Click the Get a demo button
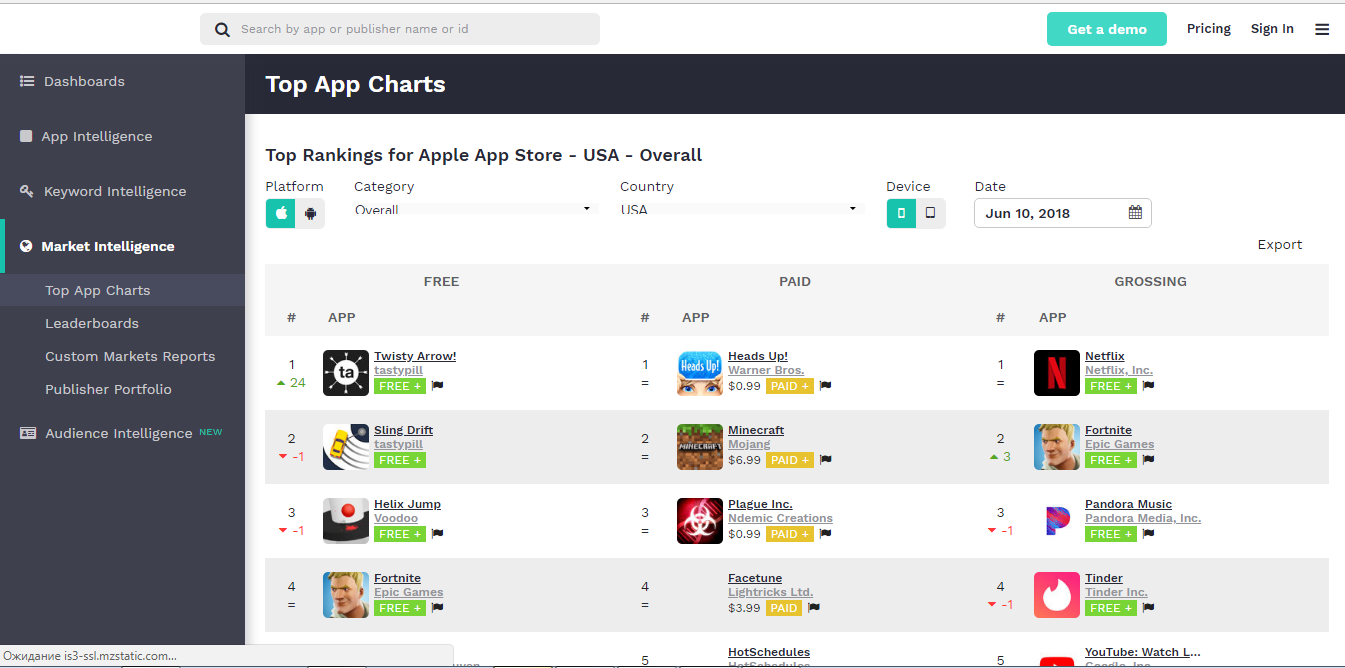 [1107, 29]
